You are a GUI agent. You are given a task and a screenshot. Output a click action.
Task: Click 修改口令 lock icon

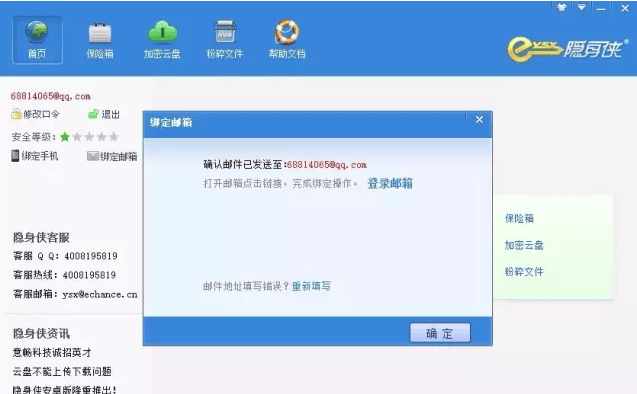16,114
